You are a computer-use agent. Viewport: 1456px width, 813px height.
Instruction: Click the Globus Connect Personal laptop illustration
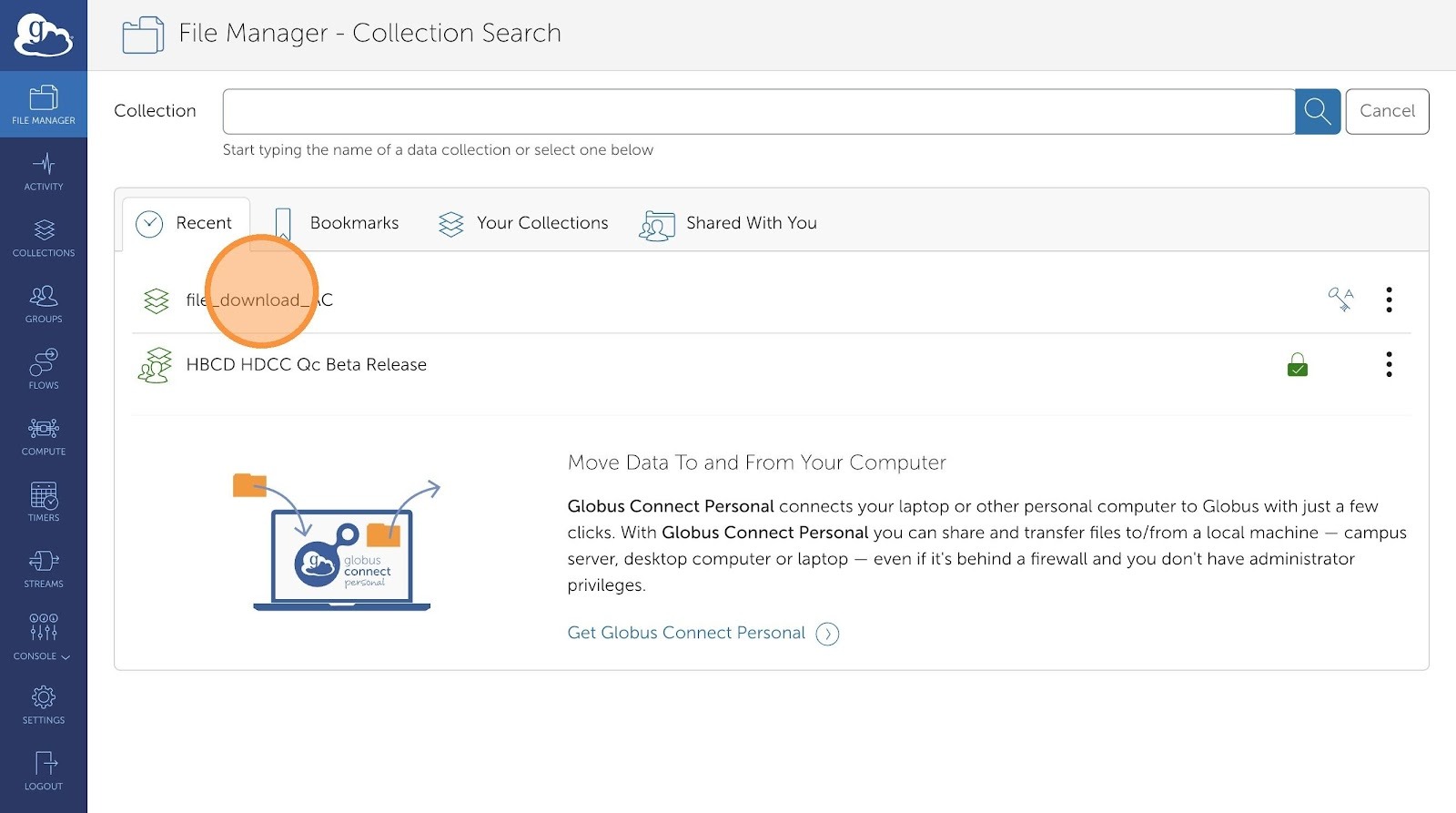tap(339, 542)
